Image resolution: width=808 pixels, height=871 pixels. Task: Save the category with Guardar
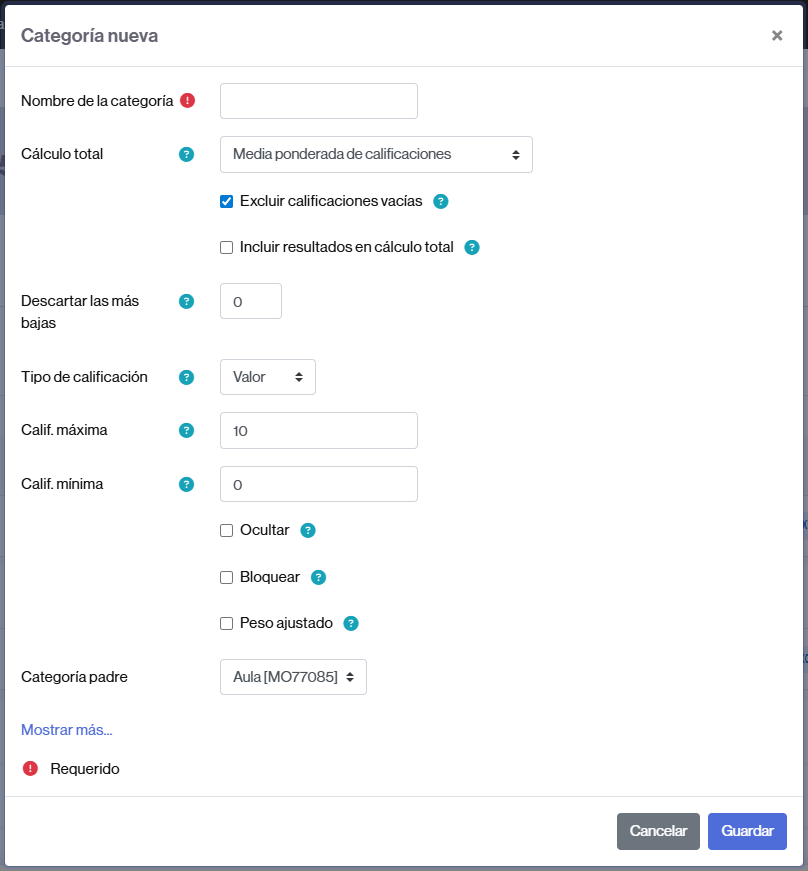(x=747, y=832)
